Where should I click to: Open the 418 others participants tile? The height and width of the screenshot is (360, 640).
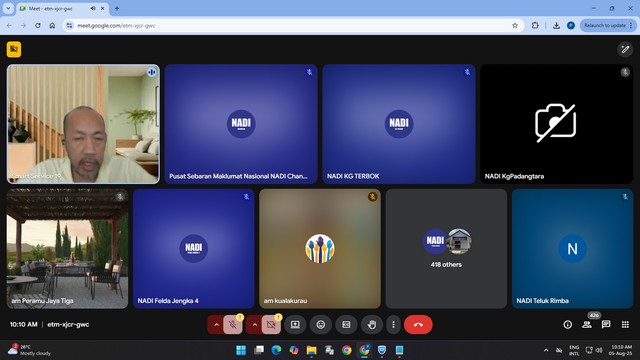coord(446,249)
